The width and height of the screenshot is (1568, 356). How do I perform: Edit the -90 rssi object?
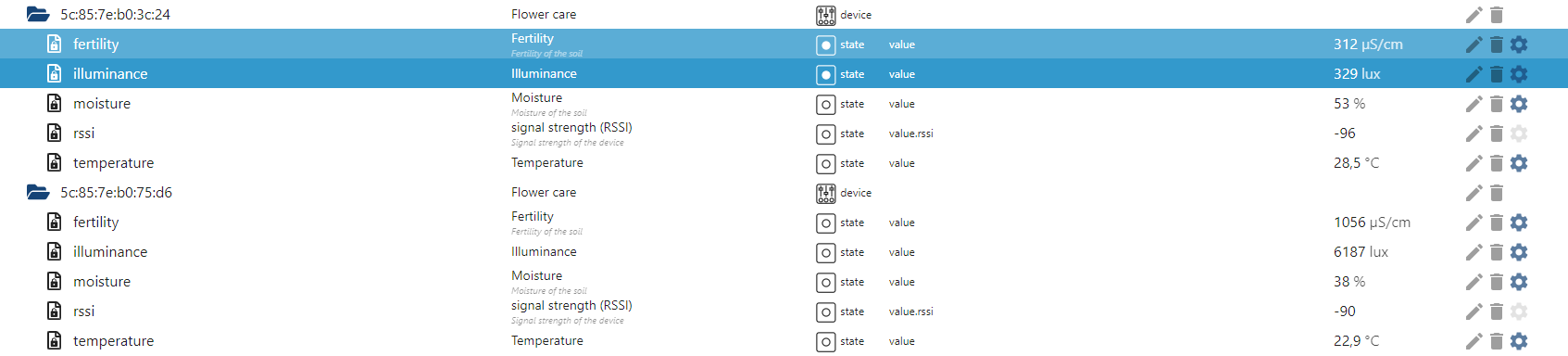pos(1474,311)
